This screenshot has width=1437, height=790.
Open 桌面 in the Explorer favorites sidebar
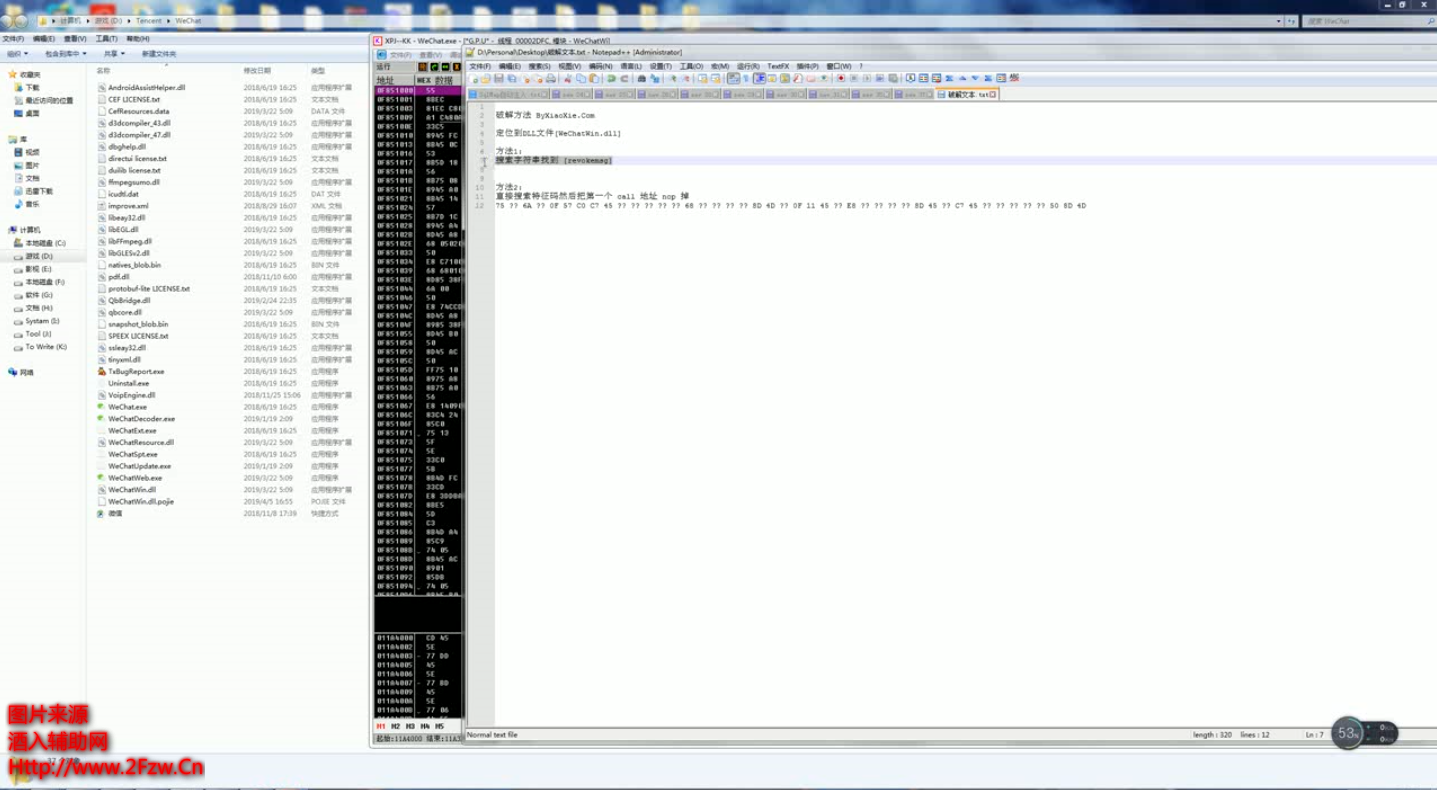32,113
